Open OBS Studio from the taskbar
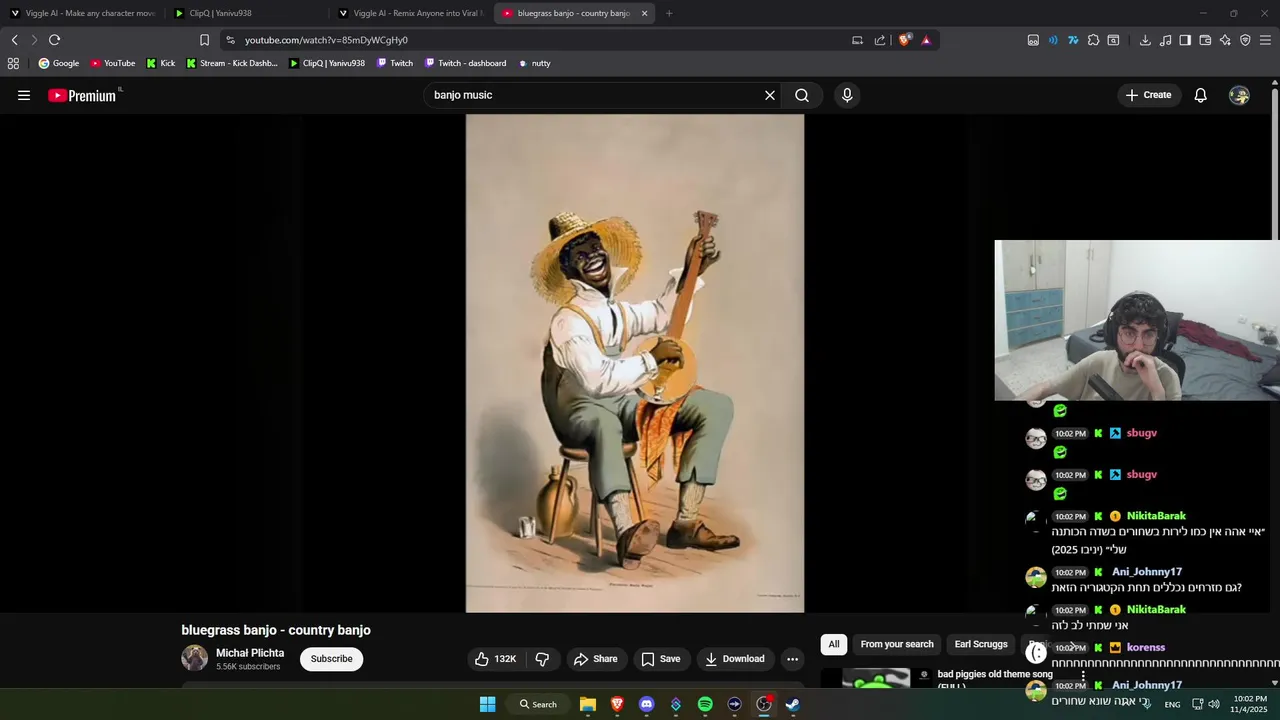This screenshot has height=720, width=1280. coord(764,704)
